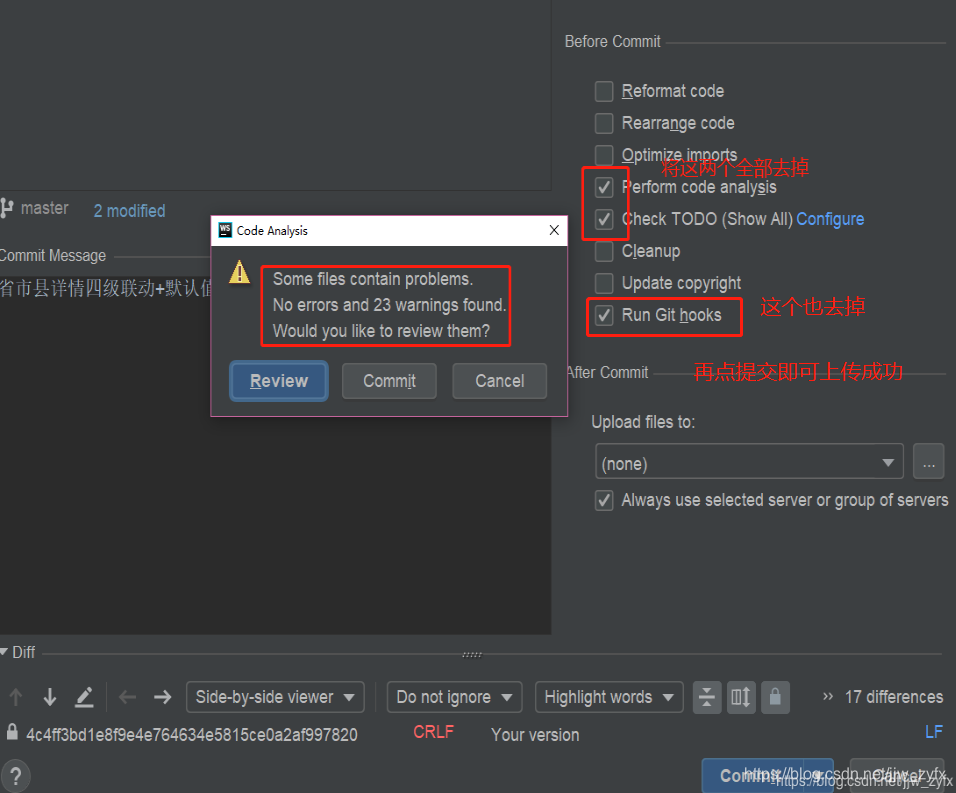Click the forward arrow in Diff toolbar

pyautogui.click(x=162, y=697)
